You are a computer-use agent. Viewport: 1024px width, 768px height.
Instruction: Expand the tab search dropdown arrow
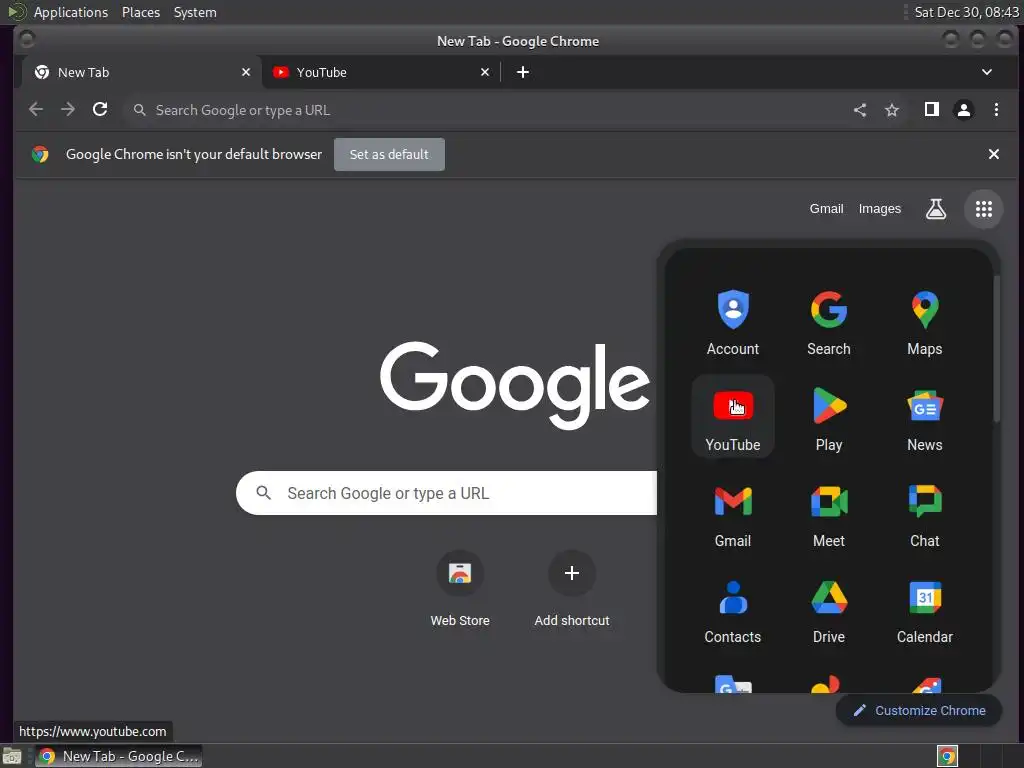(987, 72)
